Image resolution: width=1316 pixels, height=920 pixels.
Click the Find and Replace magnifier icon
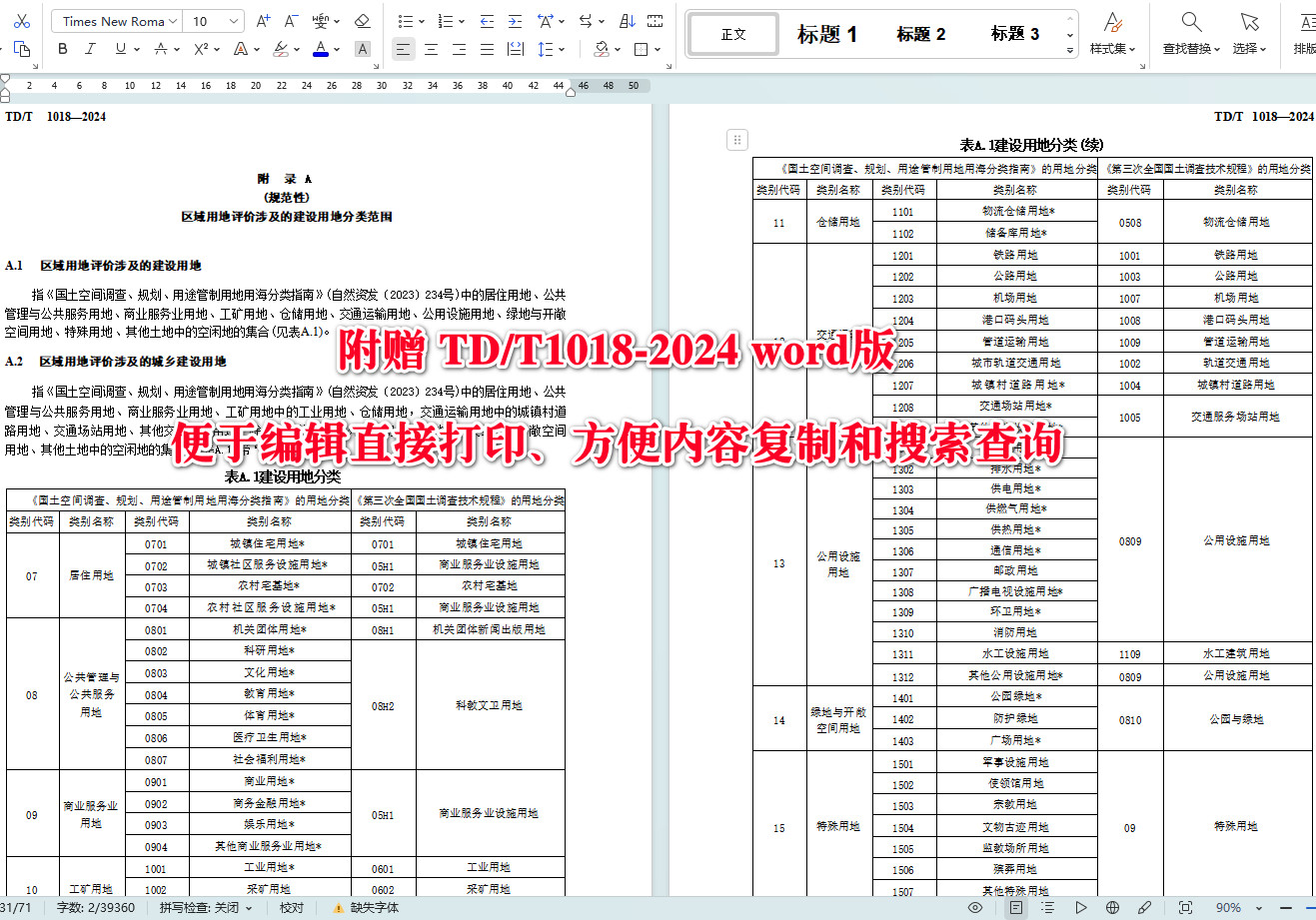[1191, 22]
